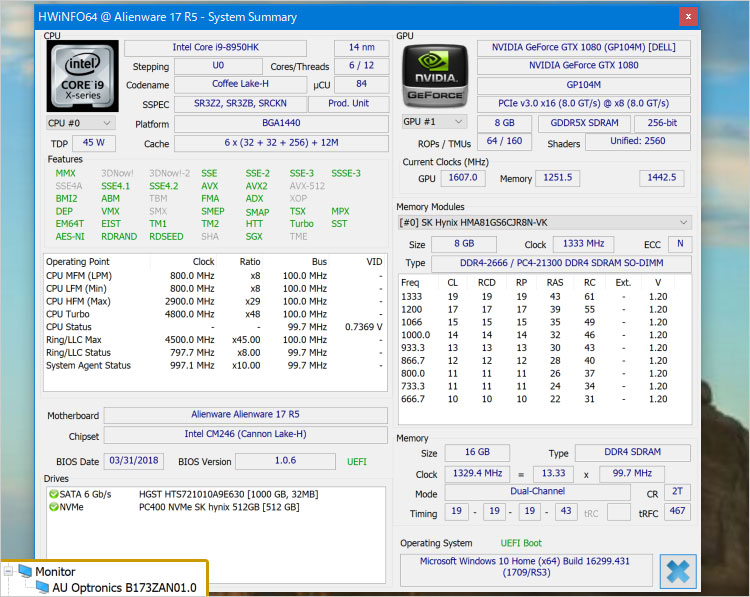Click the tRFC 467 value

point(677,511)
